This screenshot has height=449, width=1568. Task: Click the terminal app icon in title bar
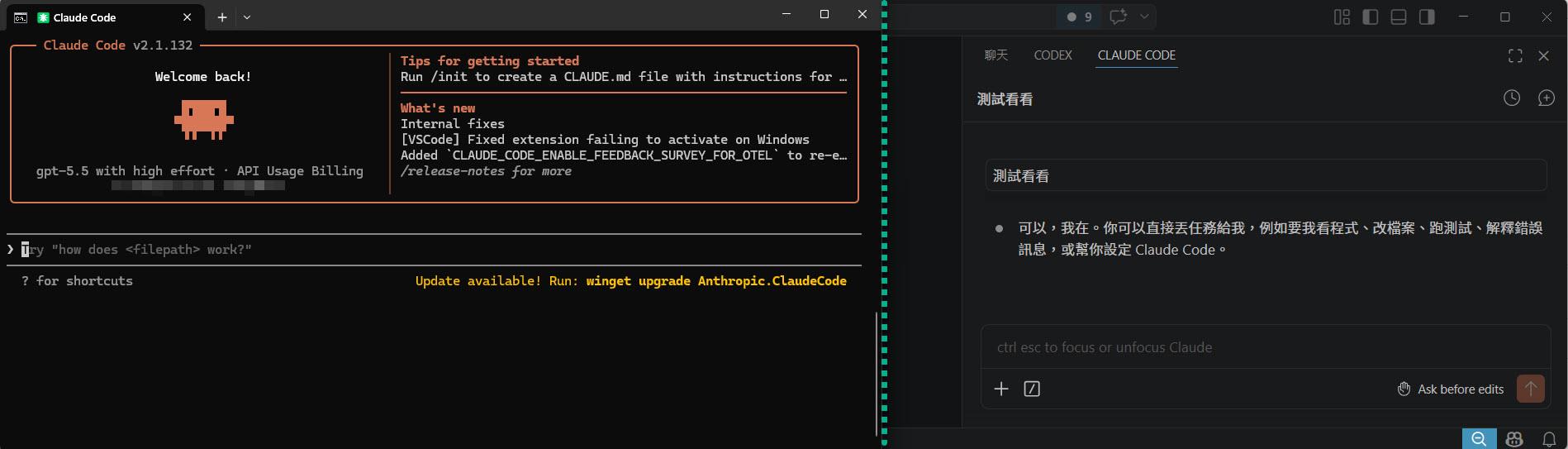[x=21, y=17]
